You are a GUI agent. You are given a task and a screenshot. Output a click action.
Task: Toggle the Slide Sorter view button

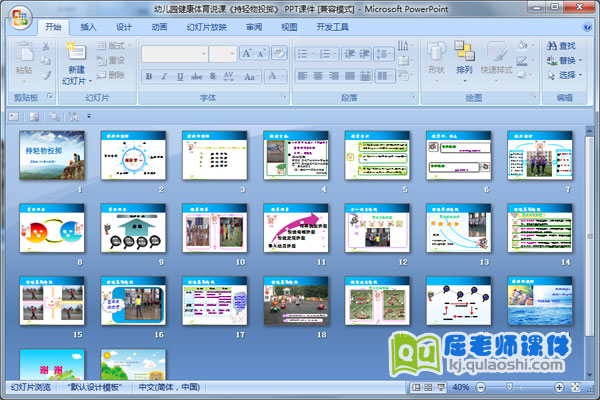(x=430, y=387)
